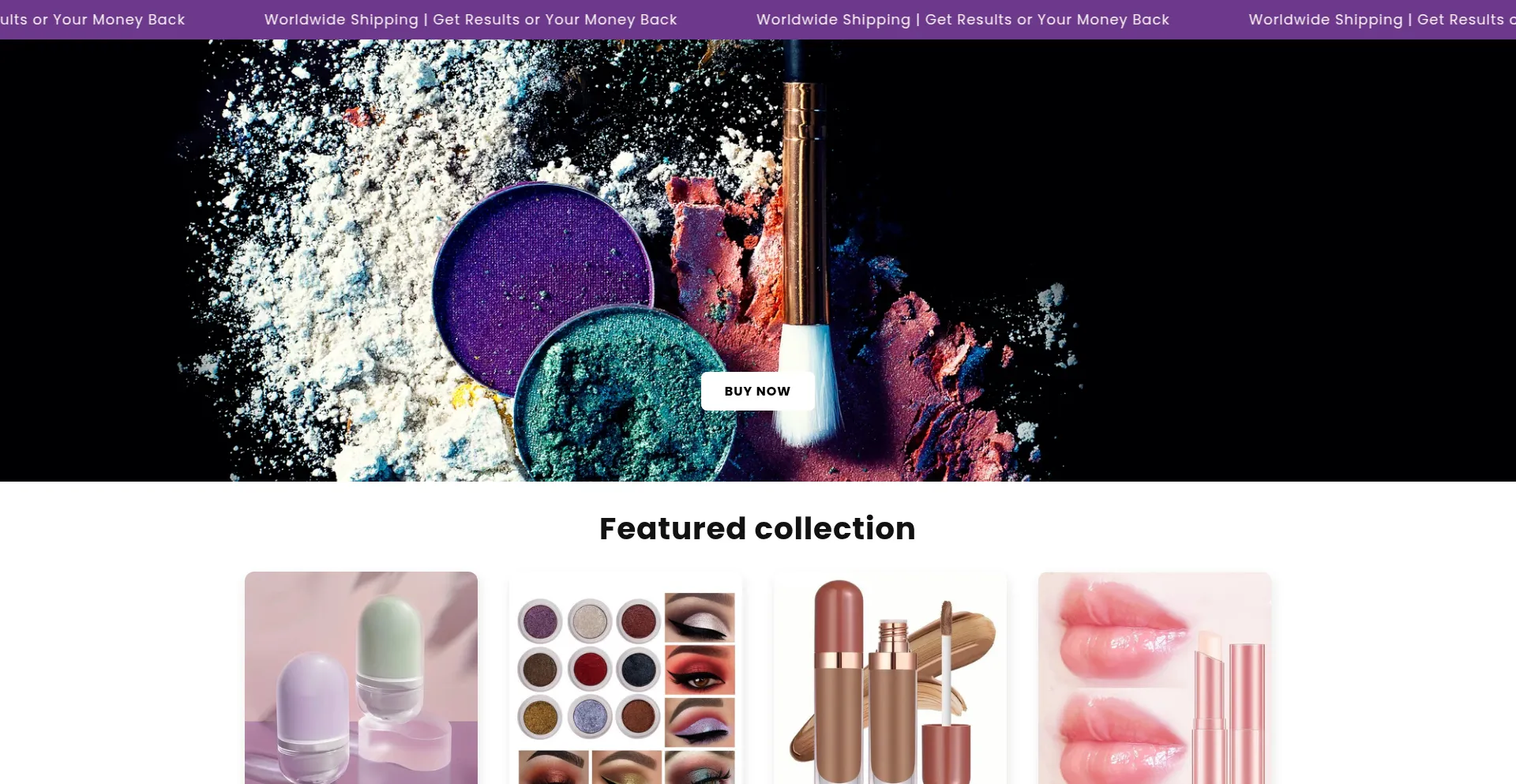
Task: Click the red eyeshadow eye look image
Action: click(x=700, y=670)
